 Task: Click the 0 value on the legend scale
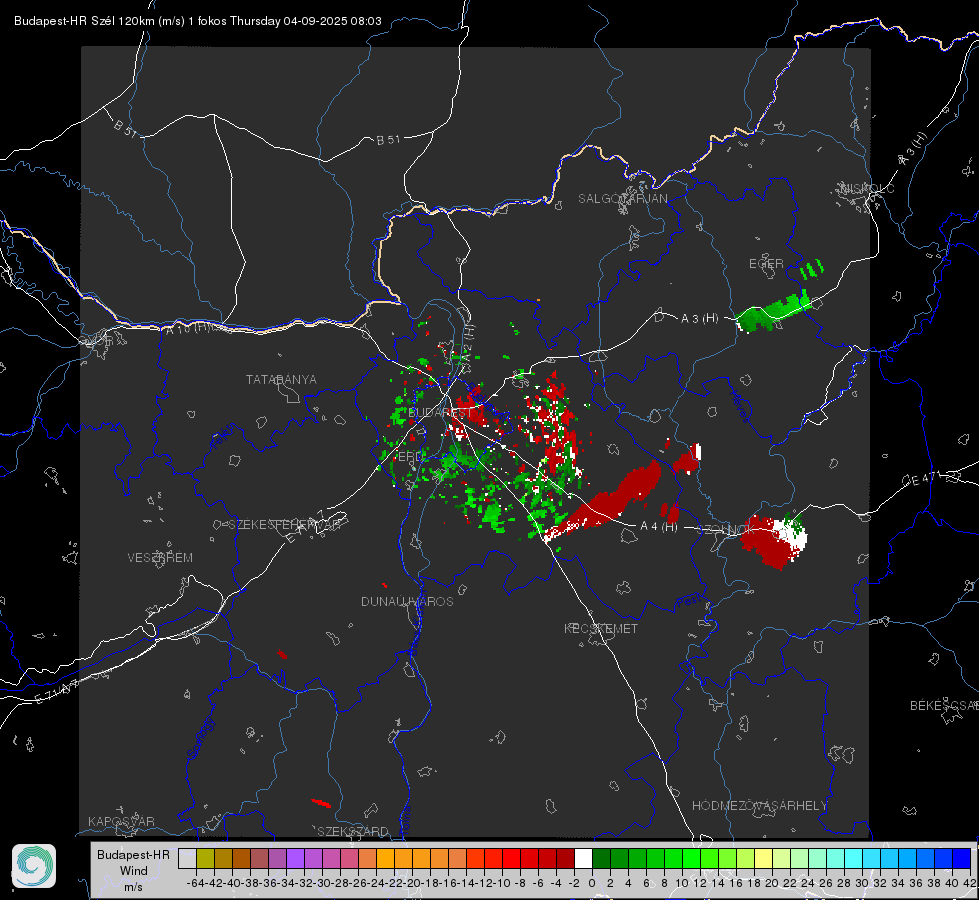(592, 883)
